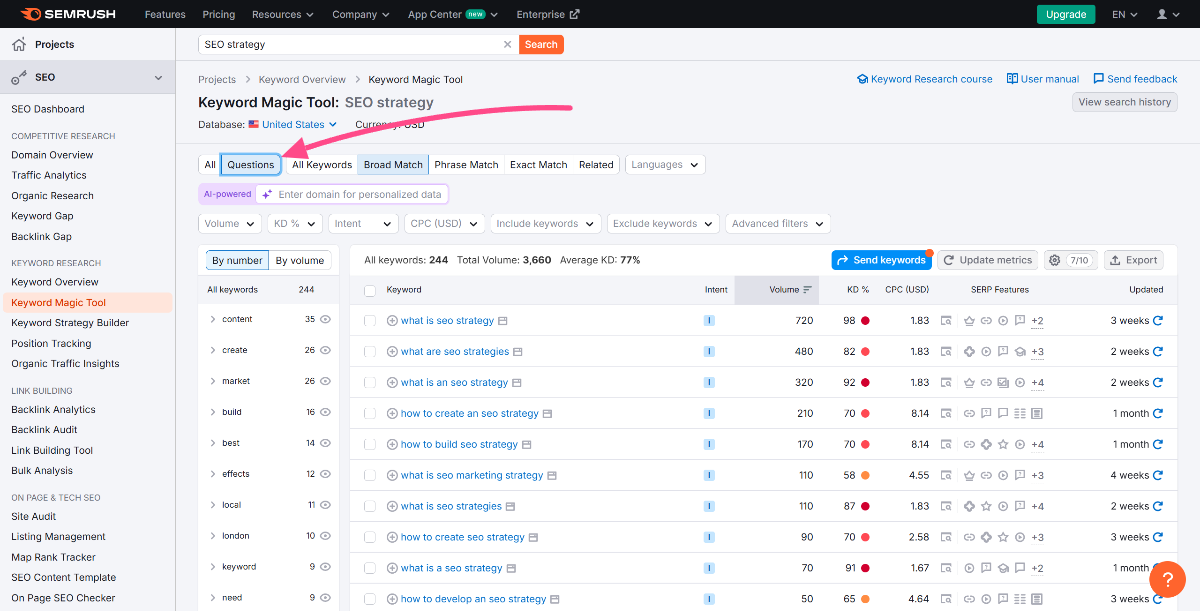1200x611 pixels.
Task: Toggle visibility eye for 'content' group
Action: tap(325, 319)
